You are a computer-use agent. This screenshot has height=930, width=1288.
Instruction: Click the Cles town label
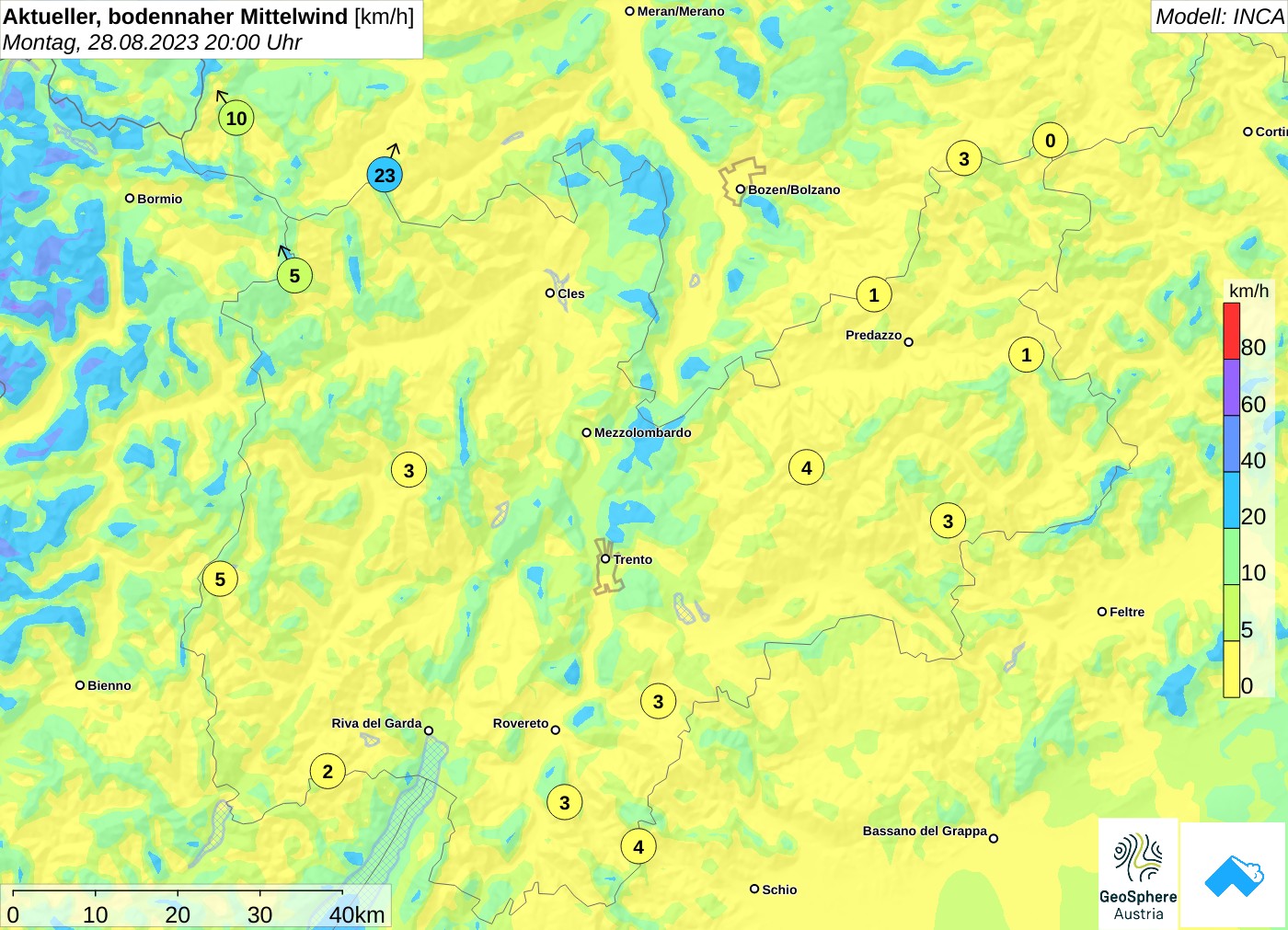571,293
